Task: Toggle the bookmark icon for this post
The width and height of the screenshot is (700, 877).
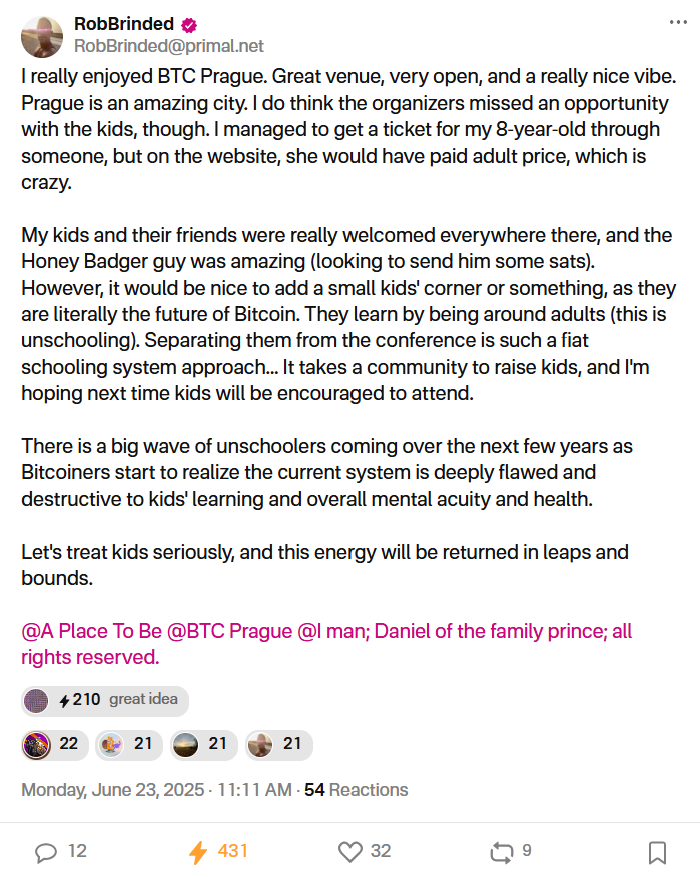Action: click(657, 853)
